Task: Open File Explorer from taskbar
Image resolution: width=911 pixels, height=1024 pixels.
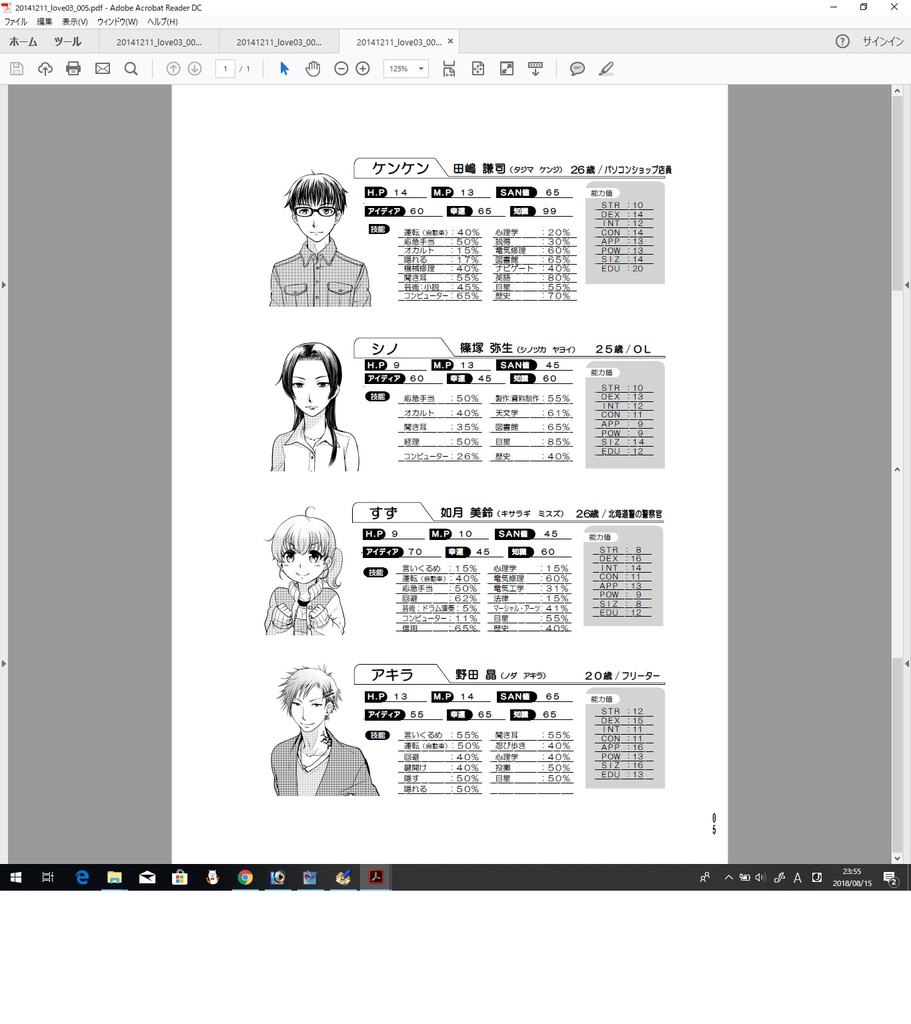Action: (114, 877)
